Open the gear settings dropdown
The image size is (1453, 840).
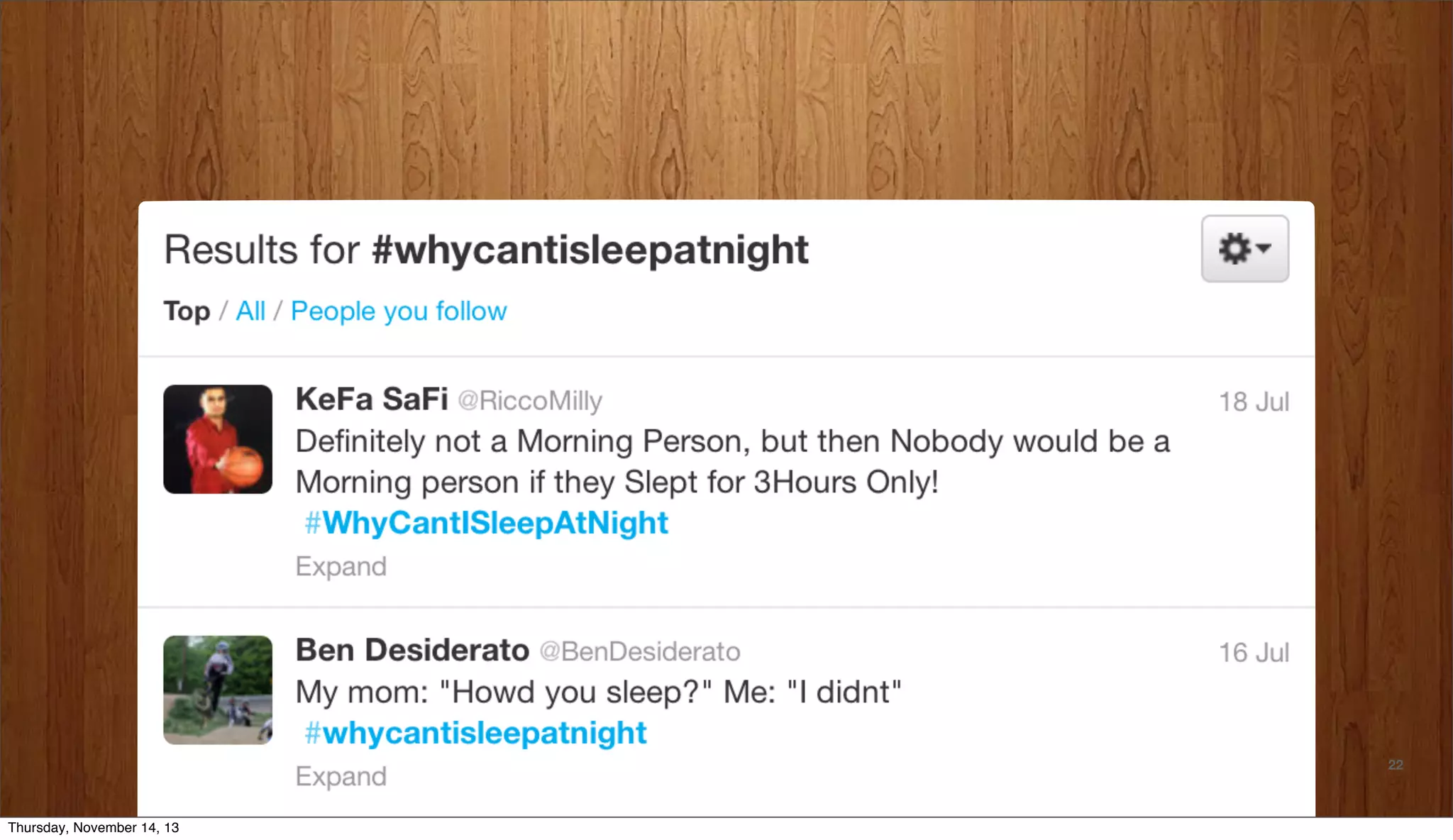[1244, 249]
